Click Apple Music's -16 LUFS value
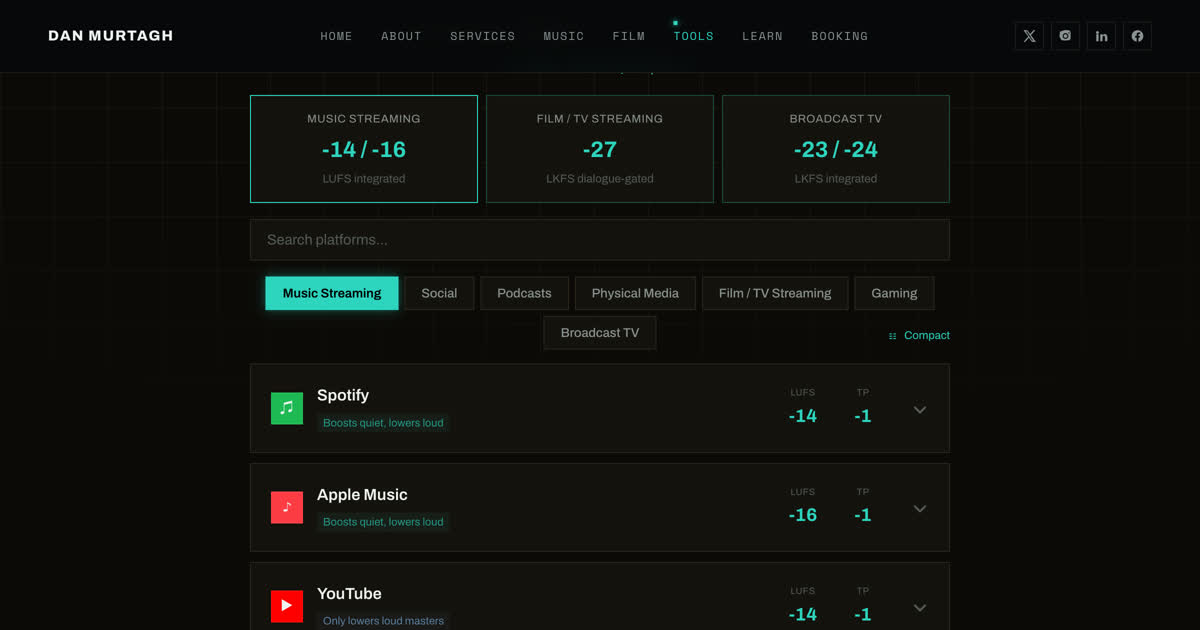This screenshot has width=1200, height=630. click(x=803, y=515)
